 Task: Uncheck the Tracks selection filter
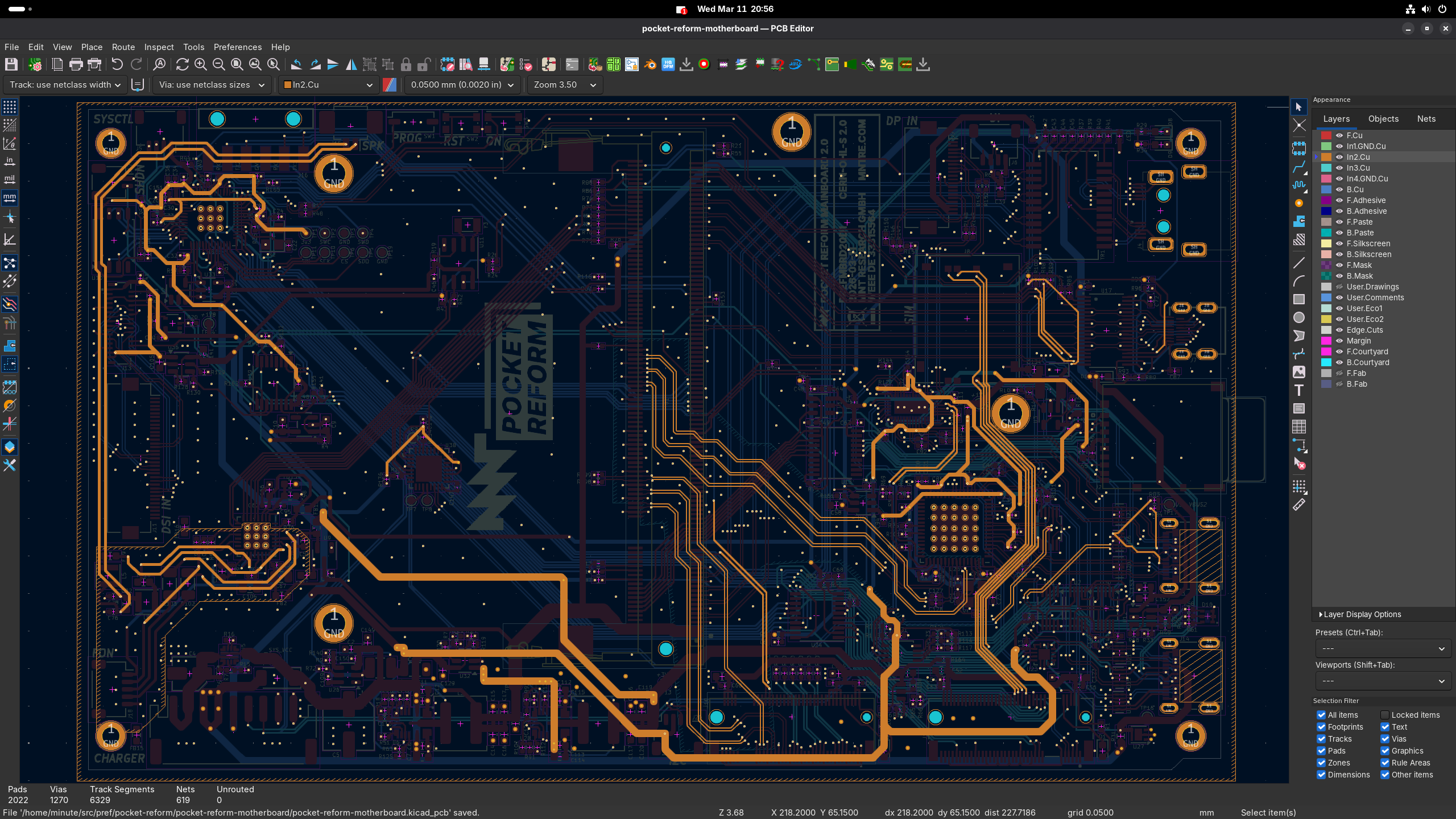pos(1321,739)
